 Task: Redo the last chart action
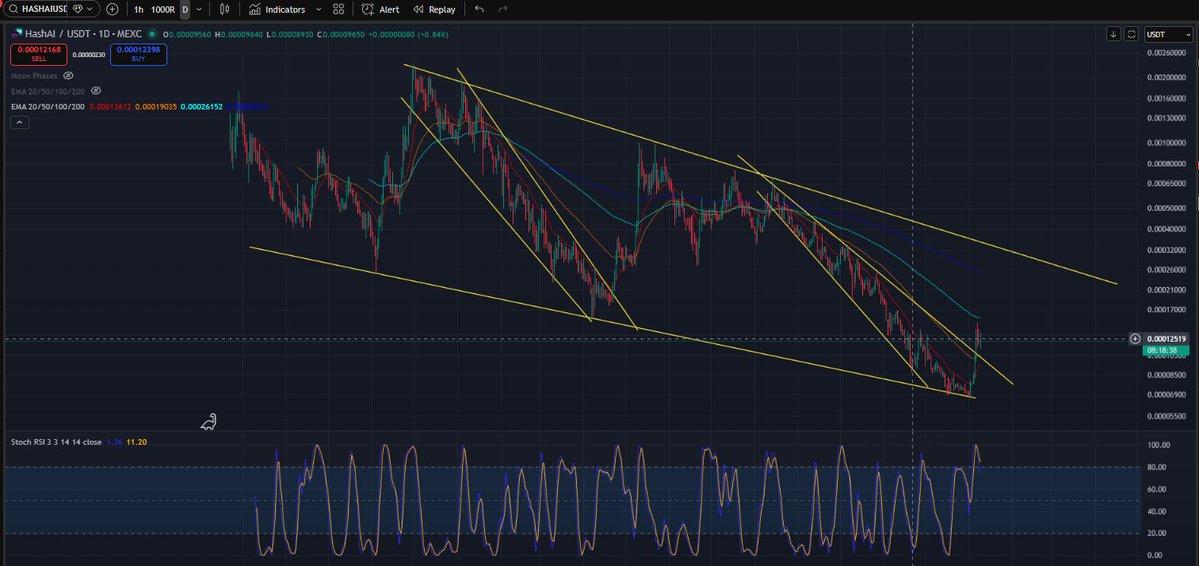point(502,10)
